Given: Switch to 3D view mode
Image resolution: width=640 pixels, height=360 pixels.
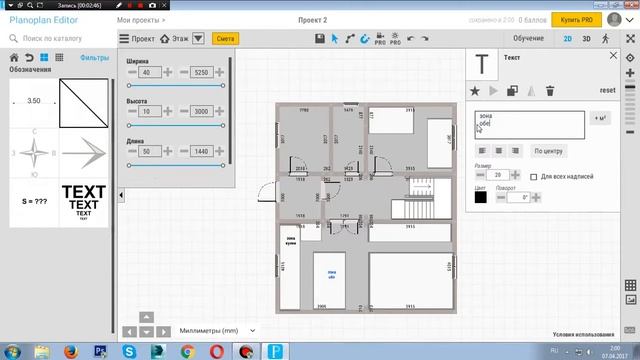Looking at the screenshot, I should (586, 38).
